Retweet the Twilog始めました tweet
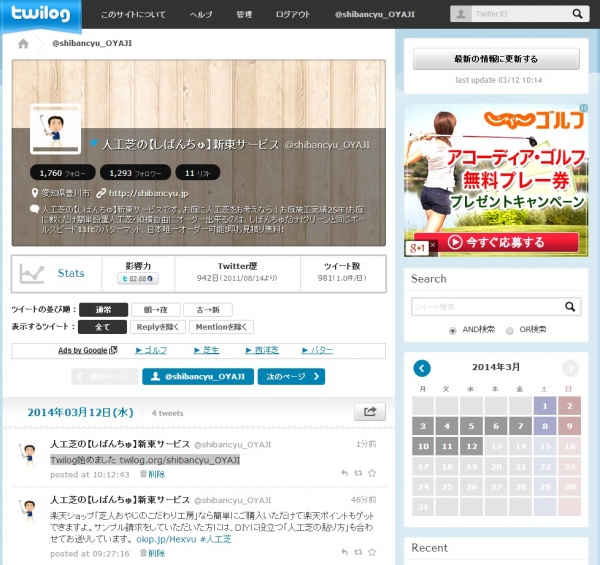Image resolution: width=600 pixels, height=565 pixels. [x=358, y=473]
